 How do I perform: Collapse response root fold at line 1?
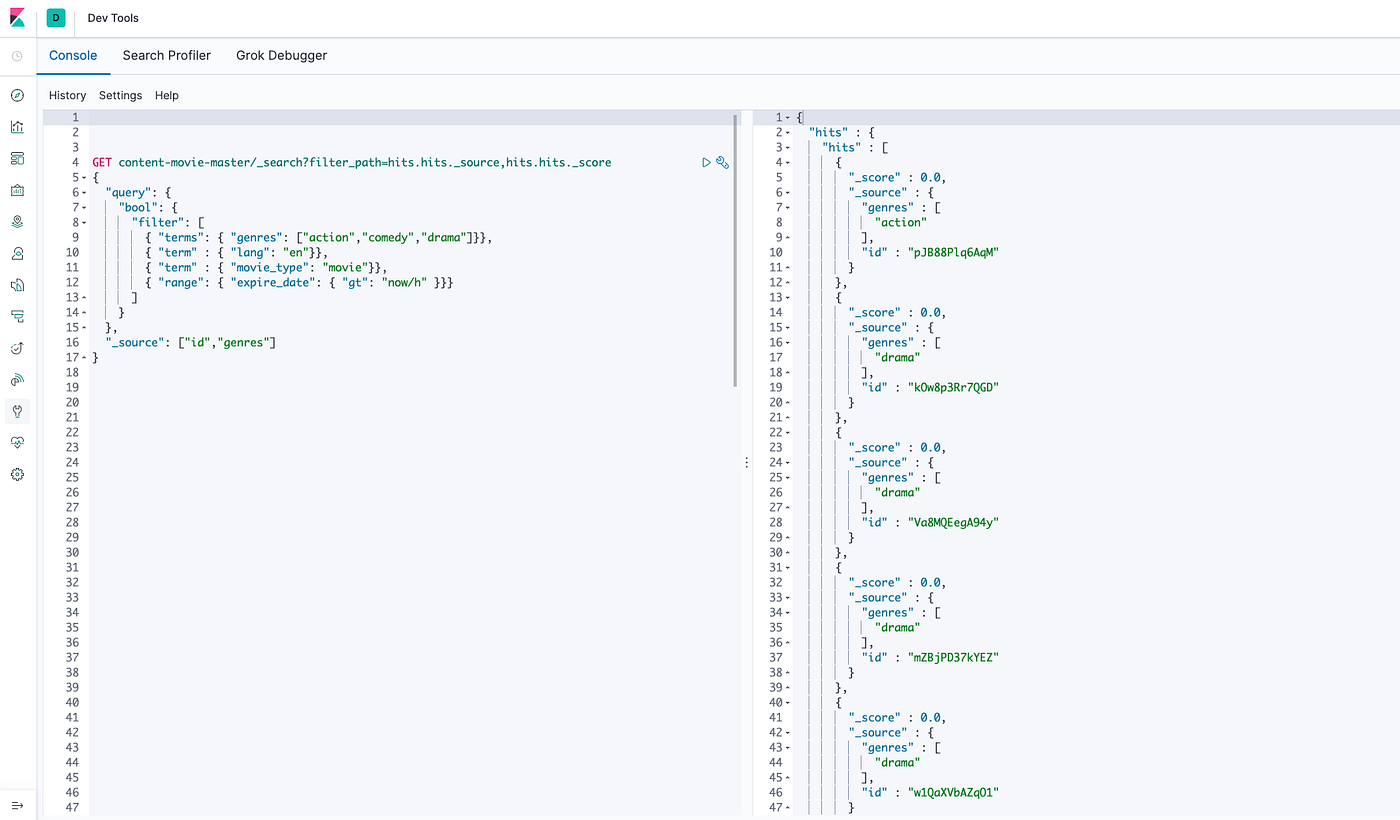click(790, 118)
